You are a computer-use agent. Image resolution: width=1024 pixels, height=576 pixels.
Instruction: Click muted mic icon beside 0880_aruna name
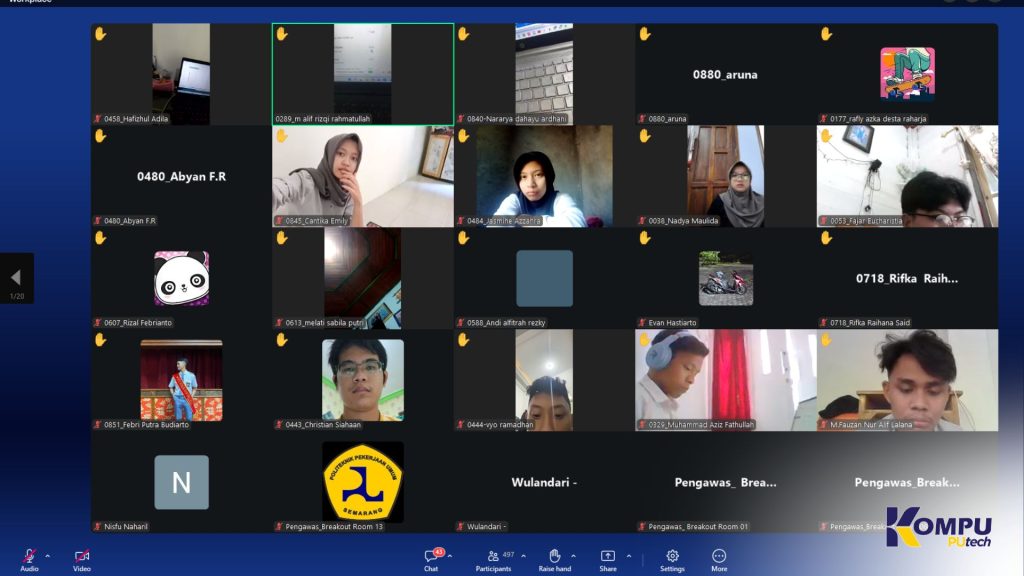642,119
